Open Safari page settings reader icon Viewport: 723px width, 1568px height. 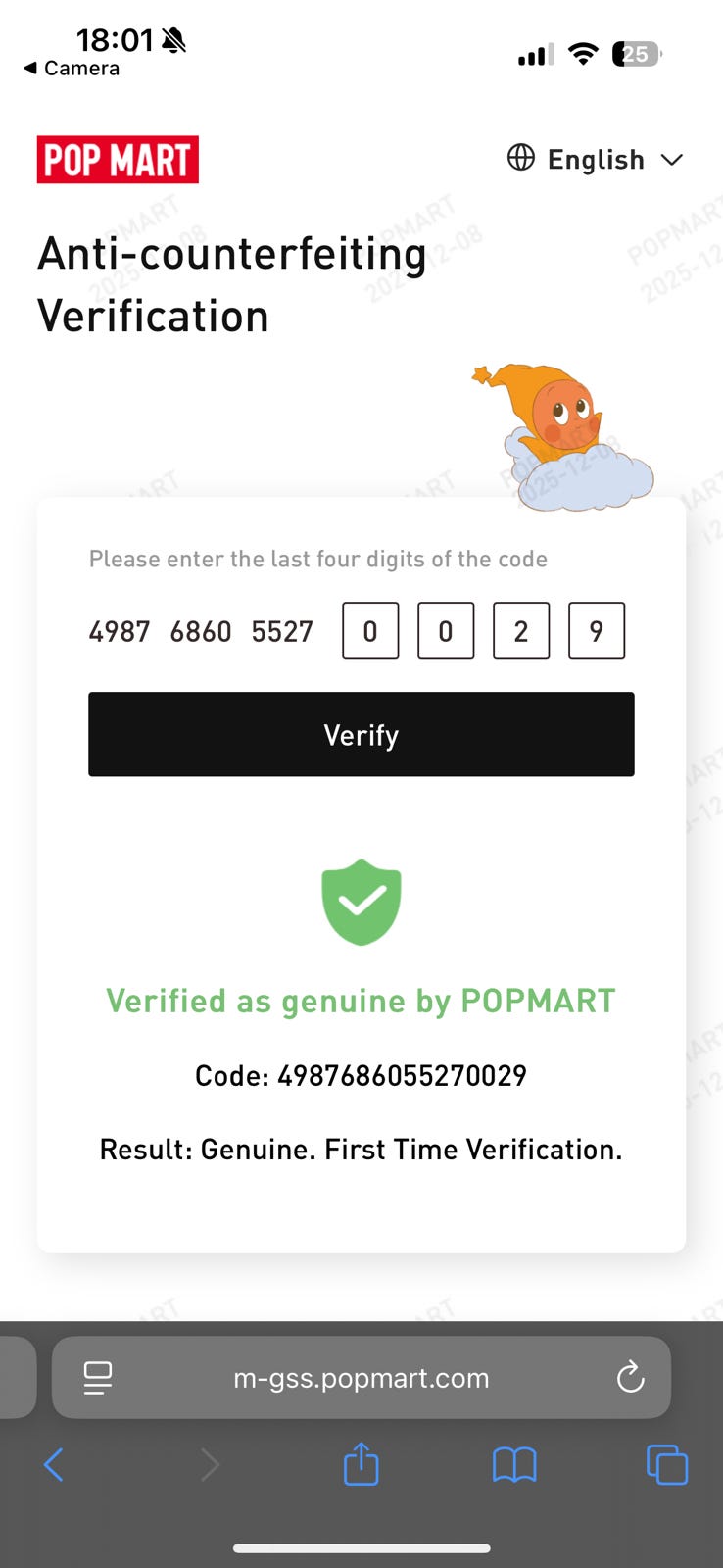click(98, 1378)
